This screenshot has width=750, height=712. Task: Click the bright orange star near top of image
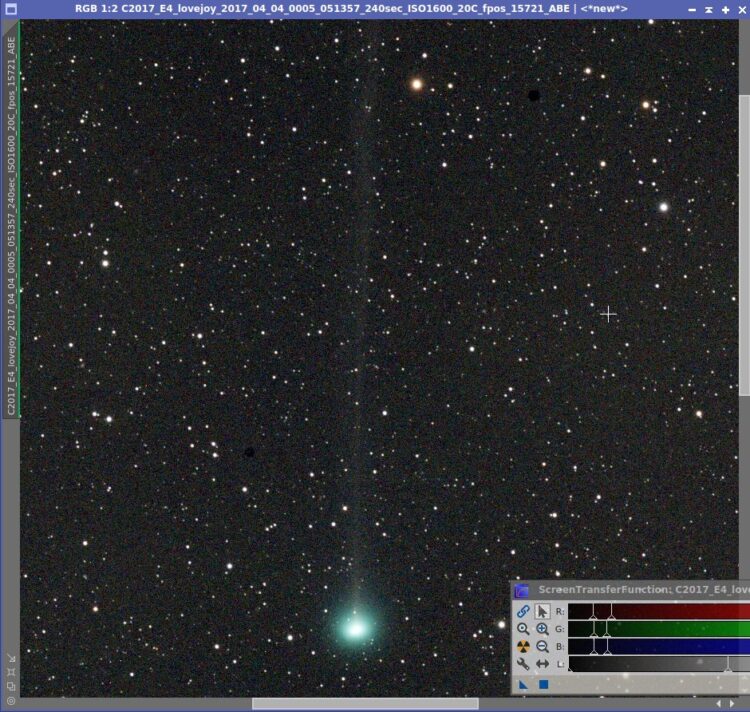coord(417,85)
